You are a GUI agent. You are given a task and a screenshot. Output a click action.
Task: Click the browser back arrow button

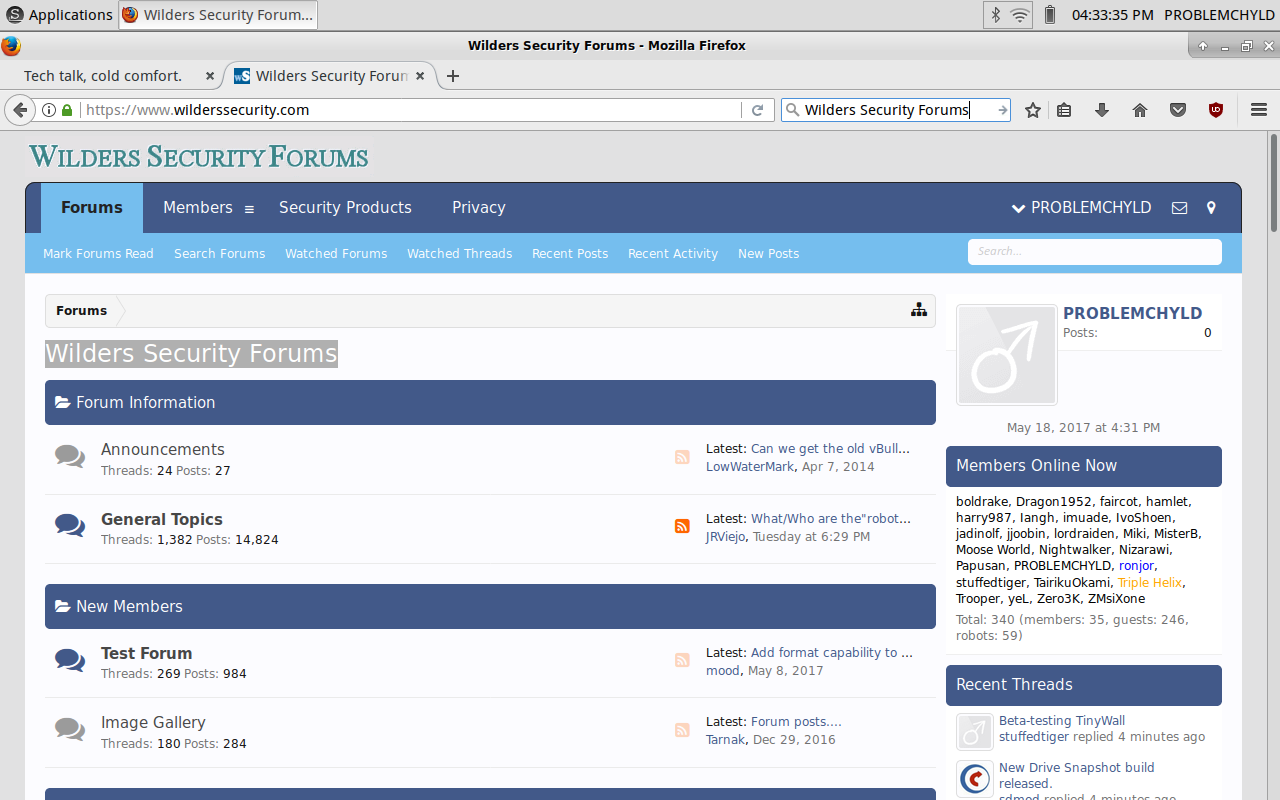coord(20,110)
